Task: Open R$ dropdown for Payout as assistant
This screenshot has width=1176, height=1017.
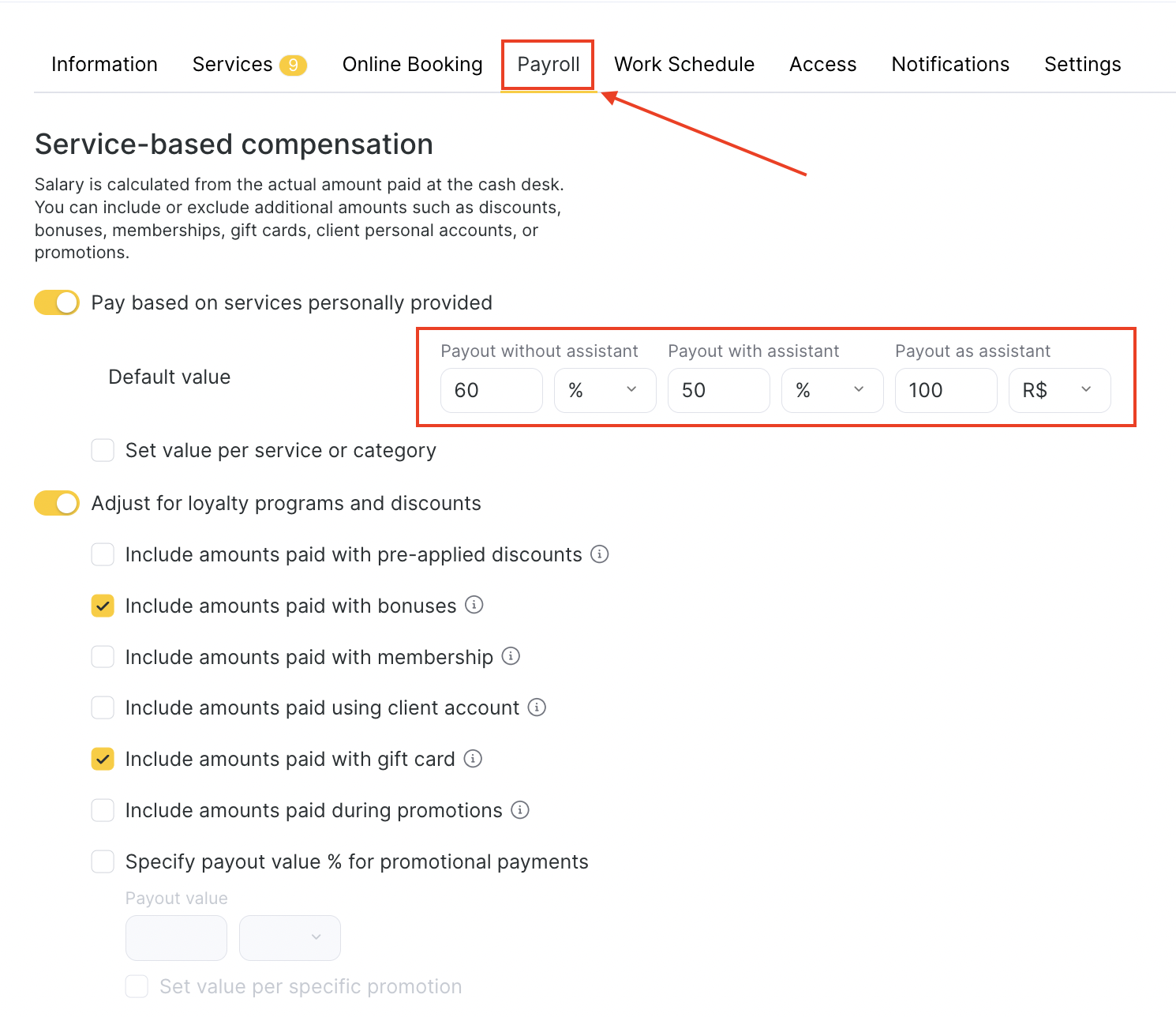Action: [x=1059, y=390]
